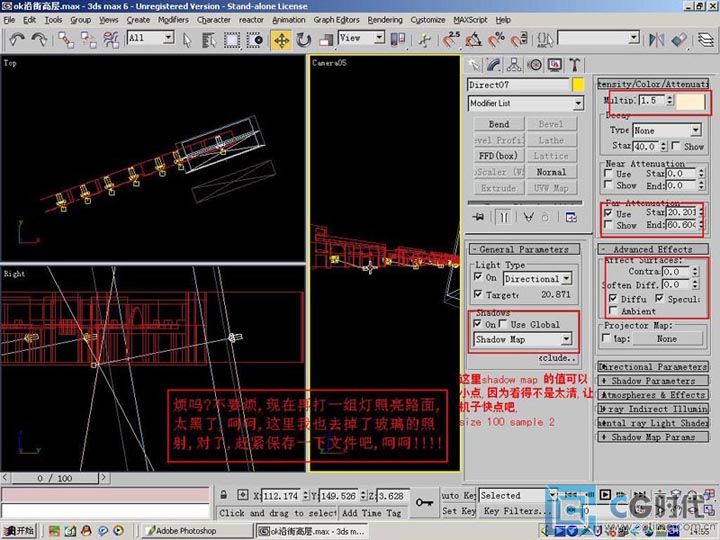The height and width of the screenshot is (540, 720).
Task: Select the Select and Link tool
Action: 66,40
